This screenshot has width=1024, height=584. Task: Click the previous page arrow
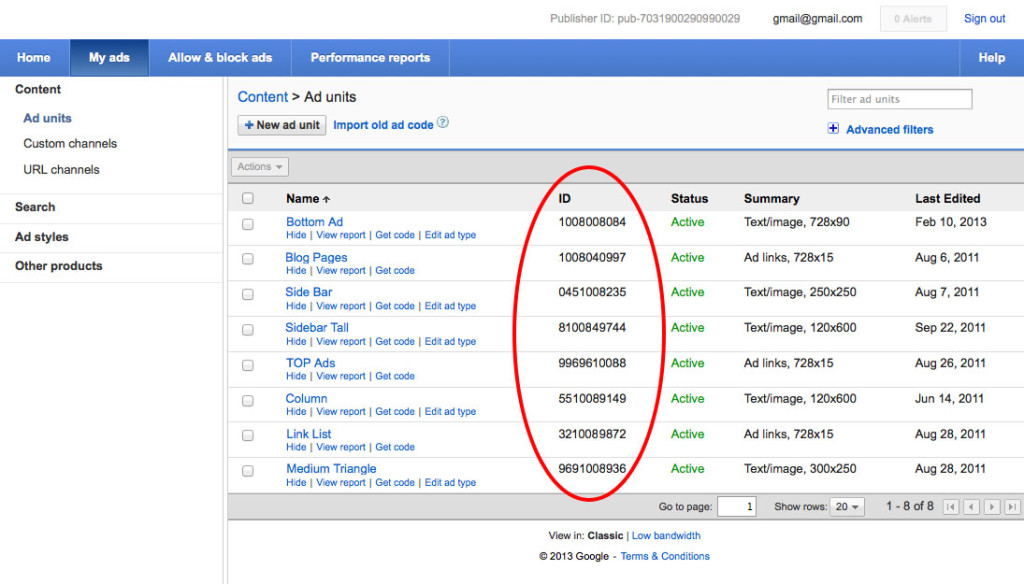coord(972,507)
